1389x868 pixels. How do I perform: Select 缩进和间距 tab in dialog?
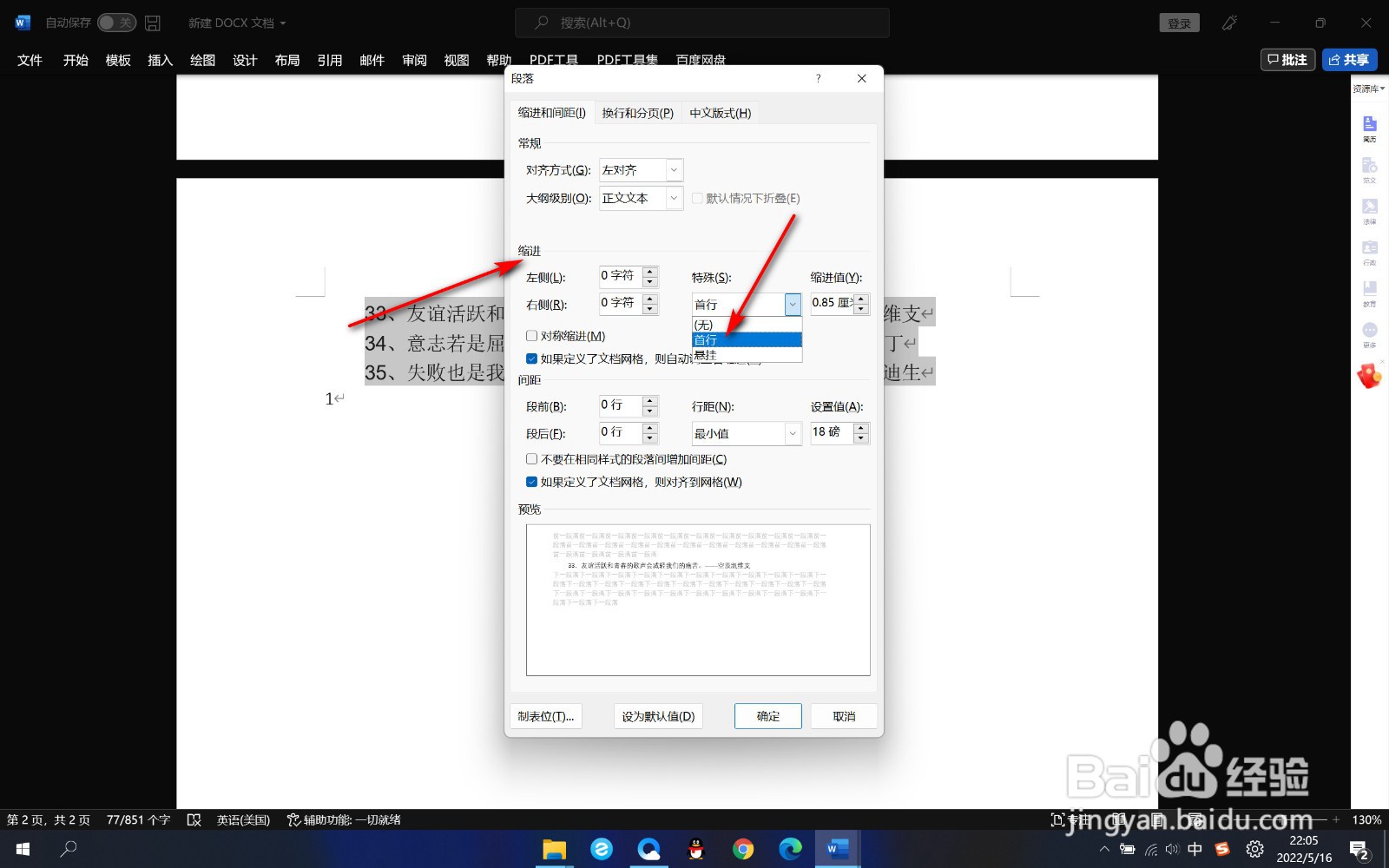coord(552,112)
